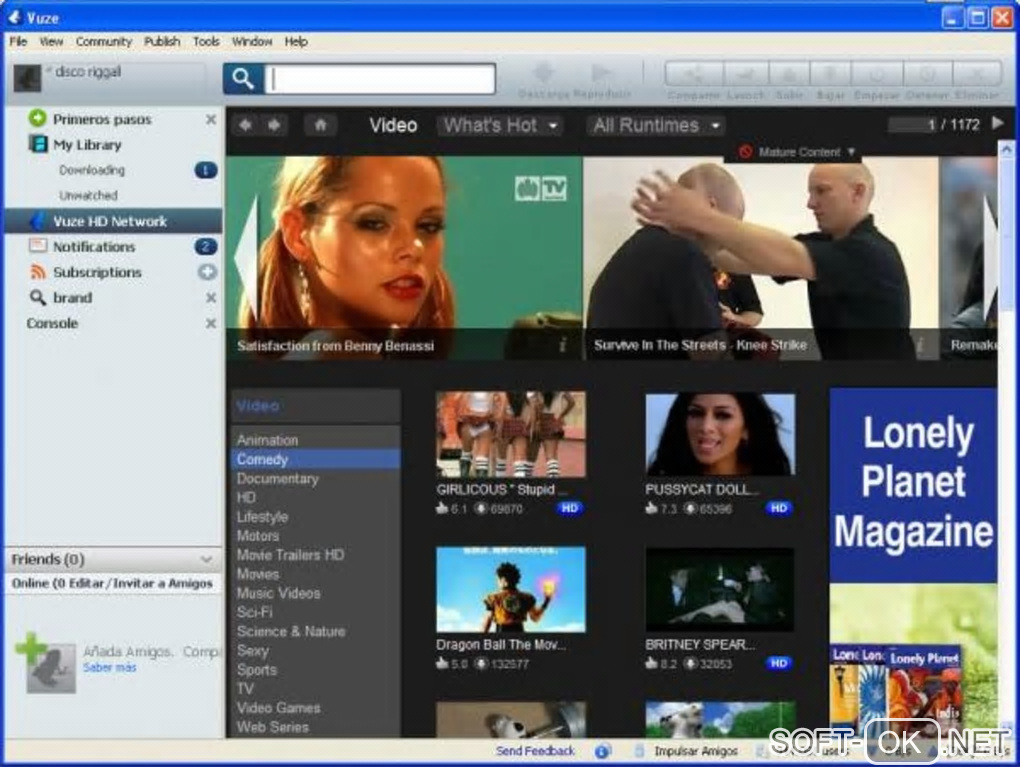
Task: Select Vuze HD Network in sidebar
Action: click(x=113, y=221)
